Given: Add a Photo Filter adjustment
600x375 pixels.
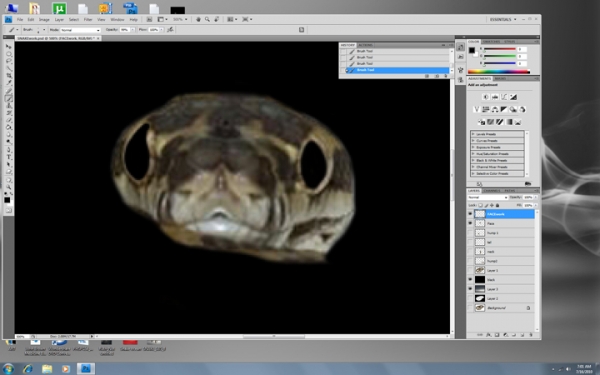Looking at the screenshot, I should coord(513,109).
